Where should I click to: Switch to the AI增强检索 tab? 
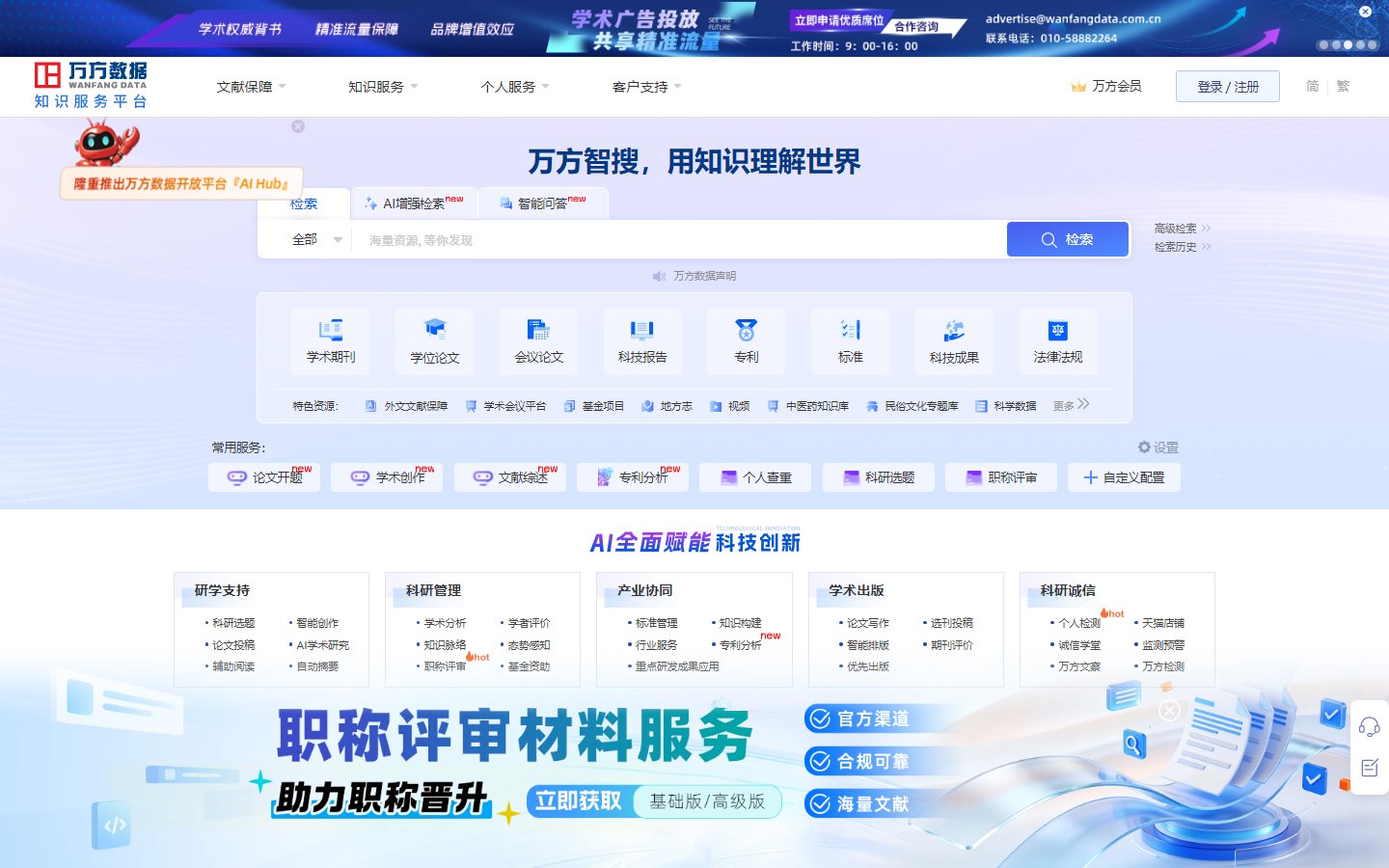click(414, 203)
